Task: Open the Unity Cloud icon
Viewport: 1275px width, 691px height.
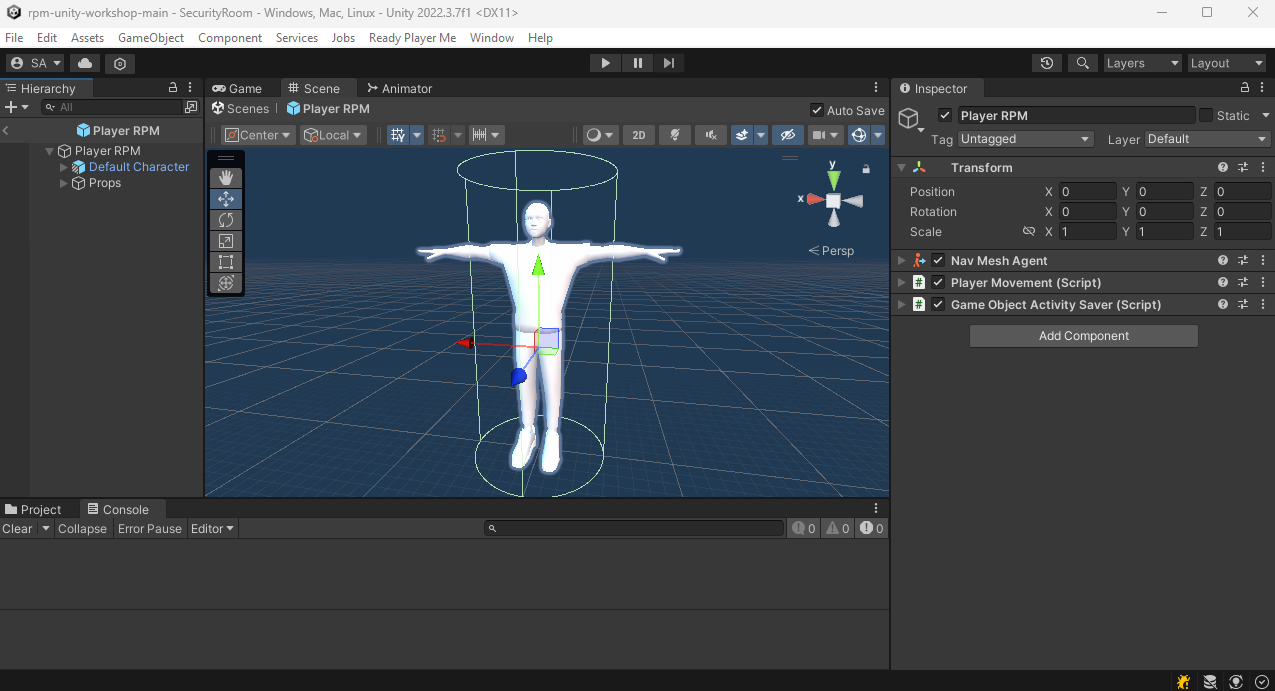Action: (85, 63)
